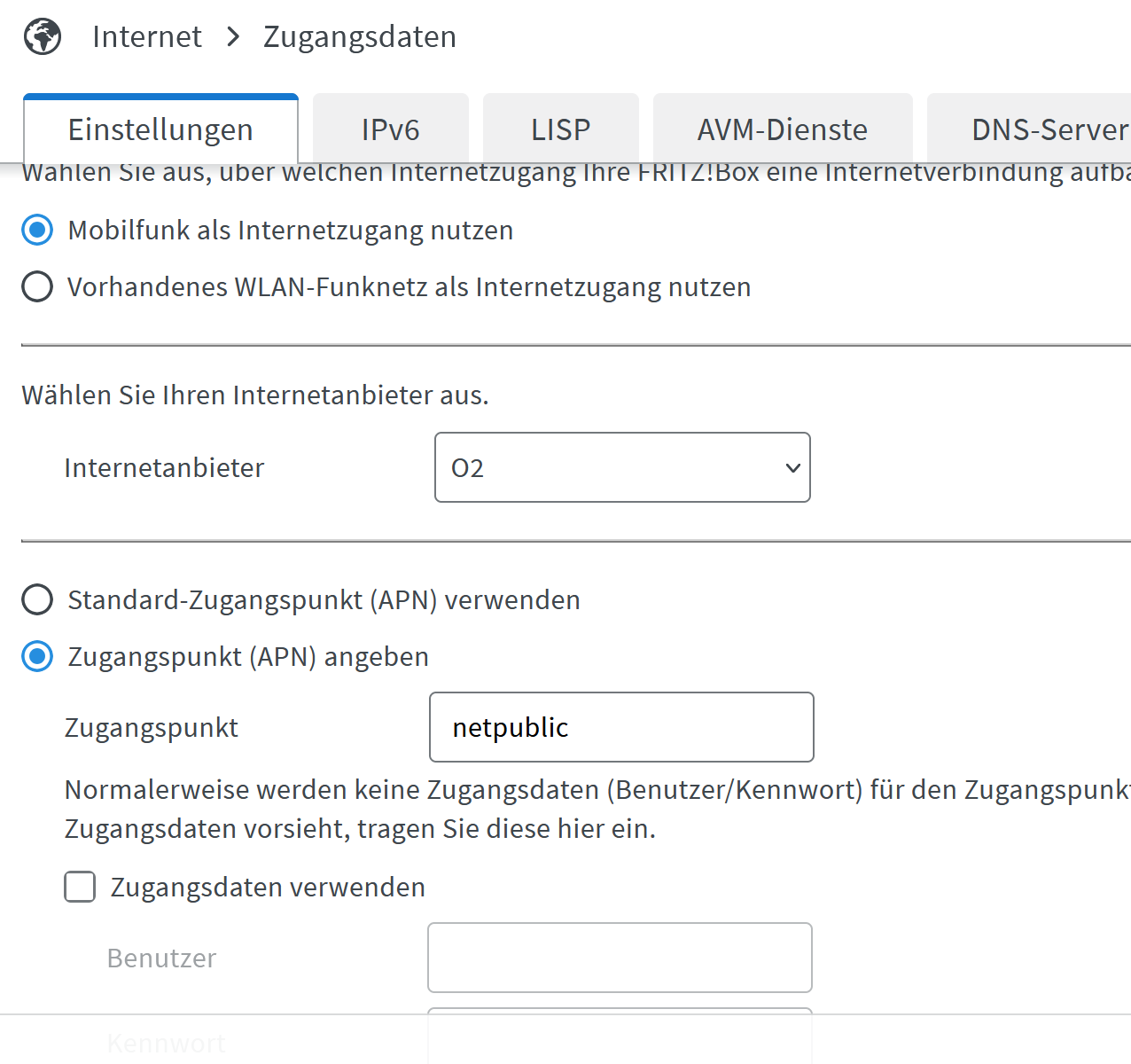The width and height of the screenshot is (1131, 1064).
Task: Click the Internetanbieter dropdown arrow
Action: [x=792, y=467]
